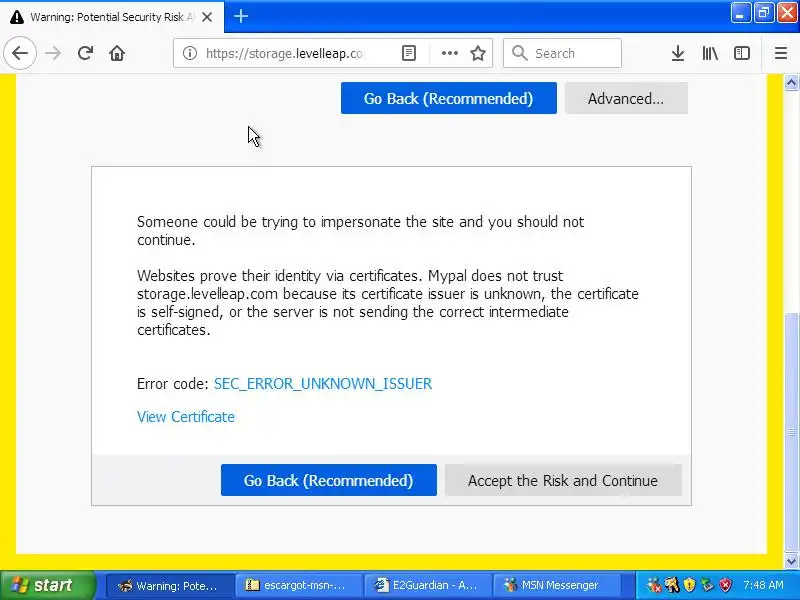This screenshot has width=800, height=600.
Task: Open the Windows Start menu
Action: [x=47, y=585]
